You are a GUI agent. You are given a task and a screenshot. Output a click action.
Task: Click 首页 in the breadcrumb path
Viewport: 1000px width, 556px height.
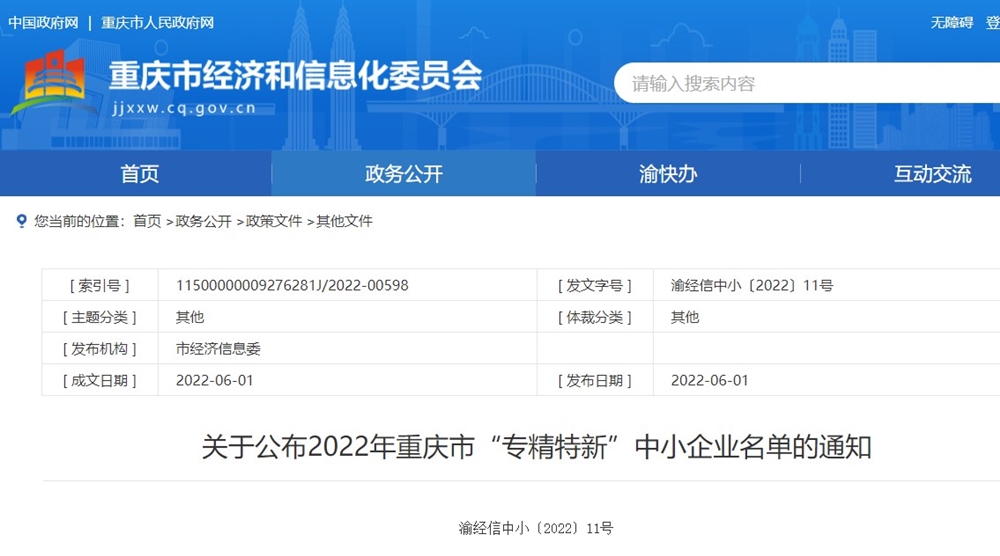147,221
